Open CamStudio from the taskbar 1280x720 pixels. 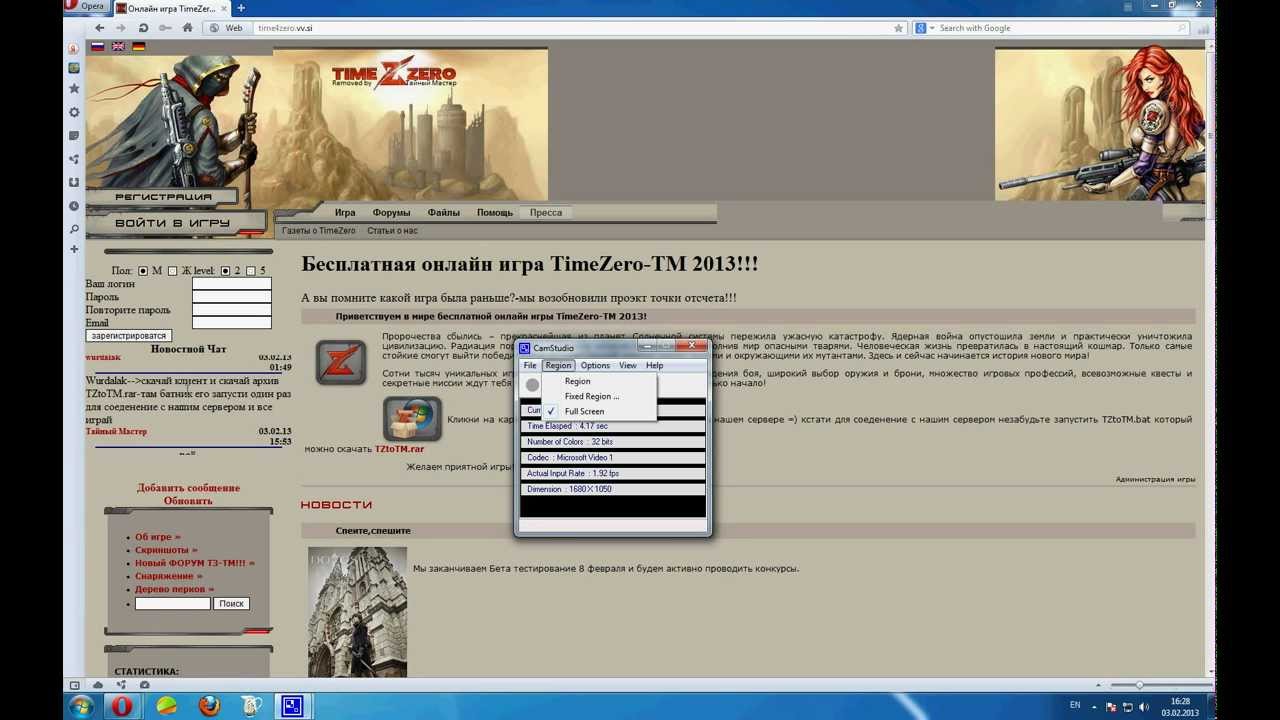pyautogui.click(x=293, y=706)
